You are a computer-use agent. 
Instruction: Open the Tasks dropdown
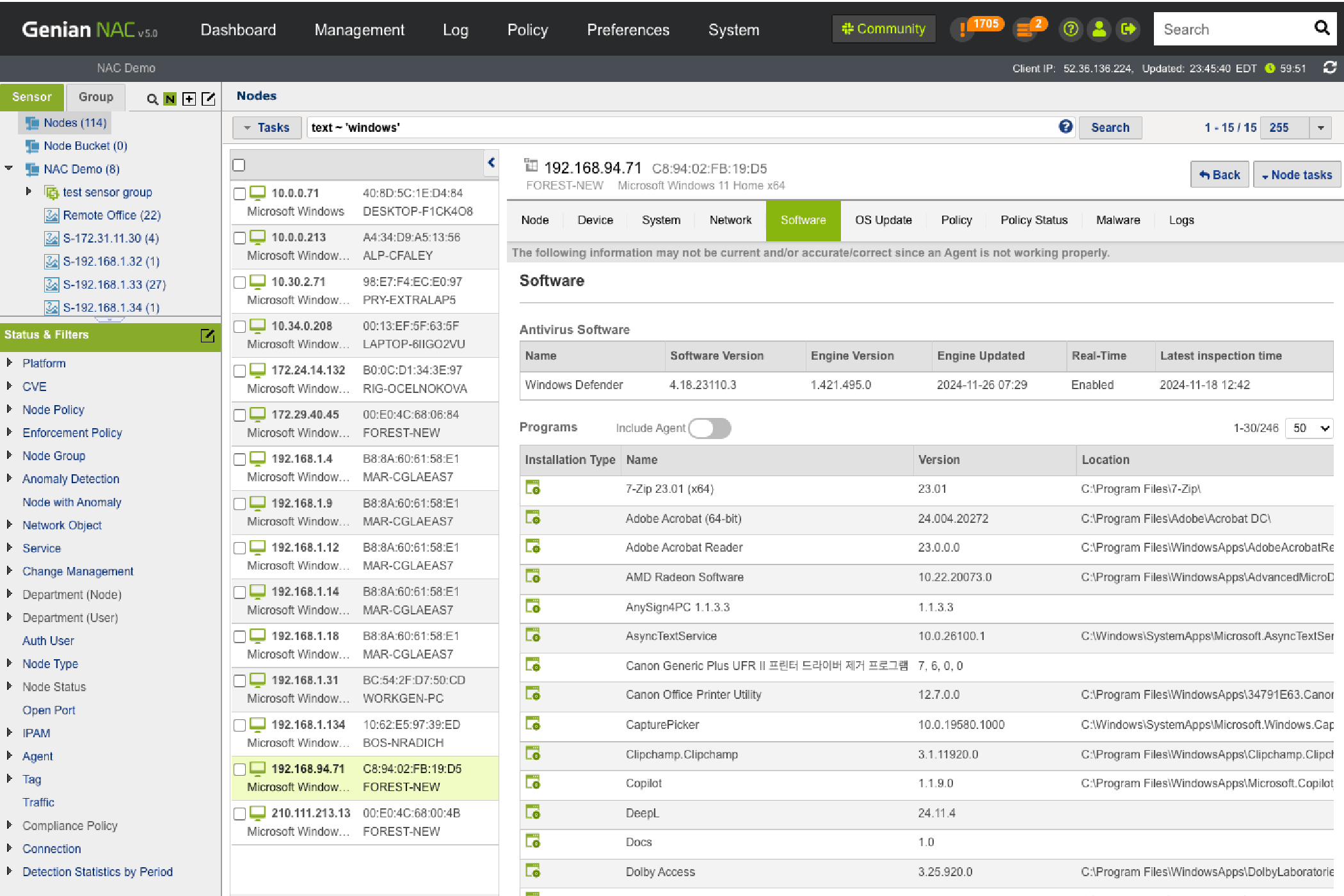pos(266,127)
